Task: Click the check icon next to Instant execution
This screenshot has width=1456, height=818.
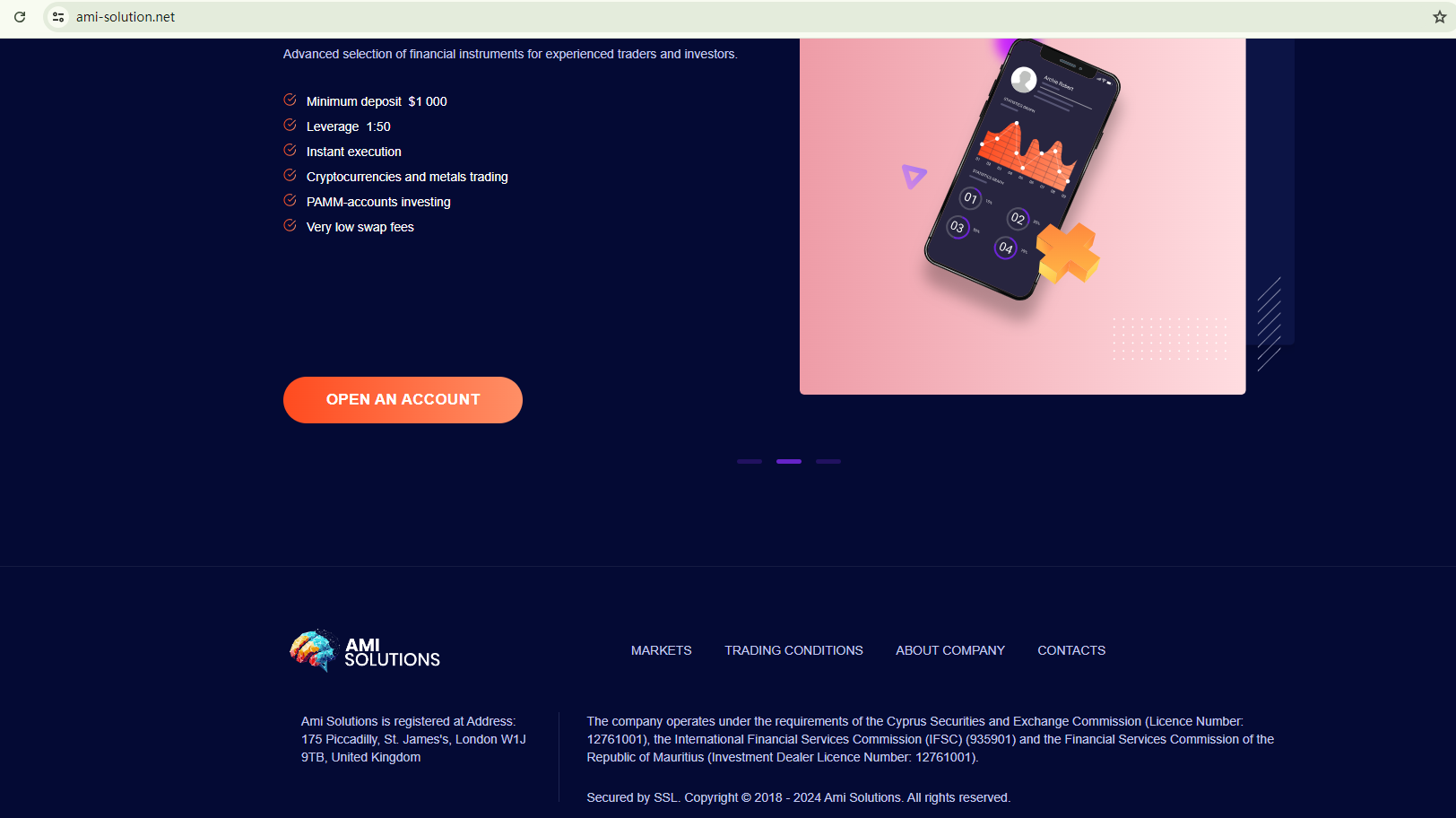Action: point(290,150)
